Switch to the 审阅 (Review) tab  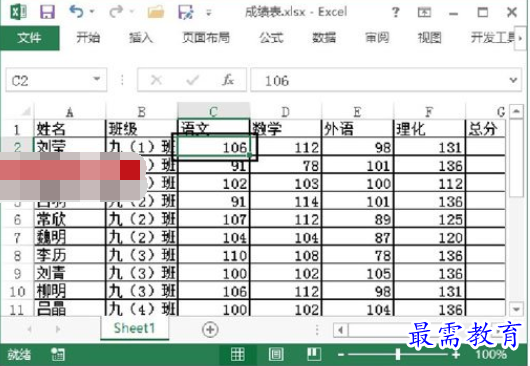(x=377, y=38)
